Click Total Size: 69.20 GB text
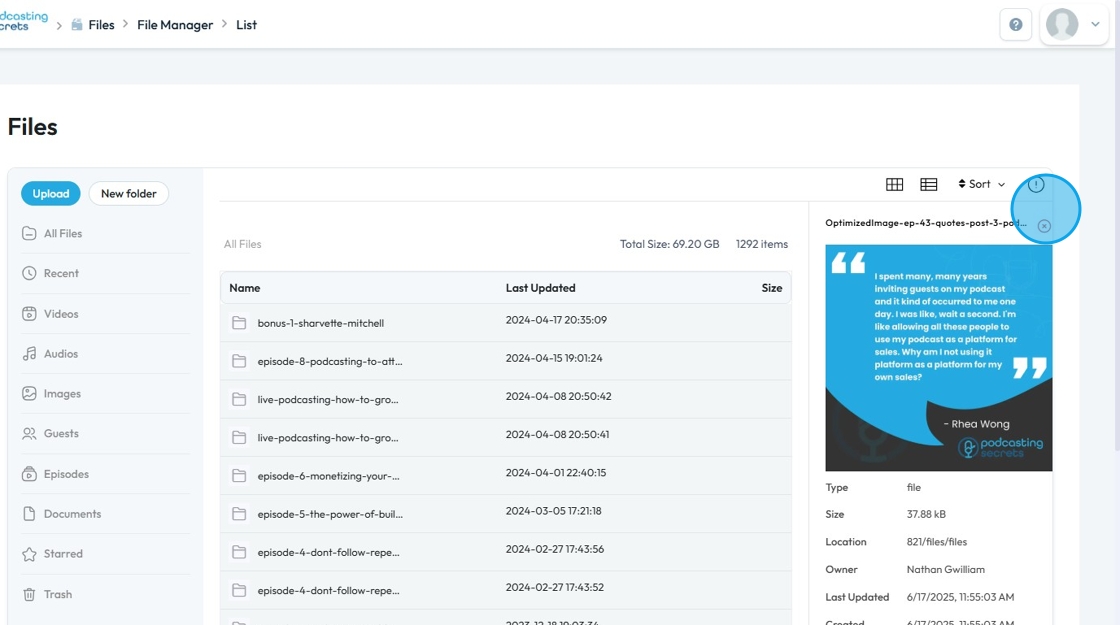This screenshot has width=1120, height=625. click(x=669, y=244)
